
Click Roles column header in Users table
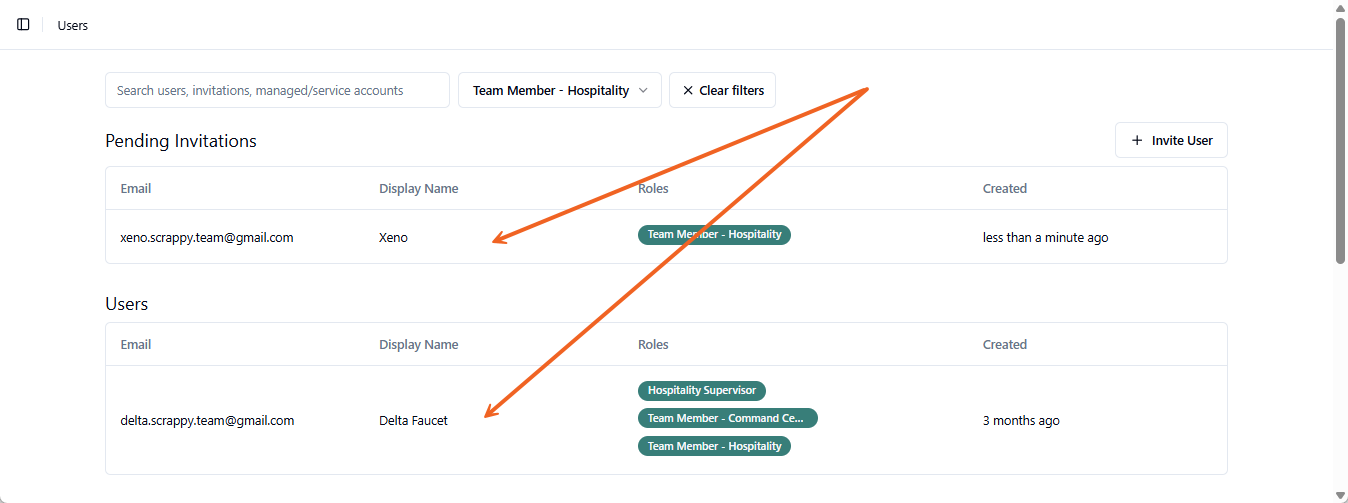click(653, 344)
